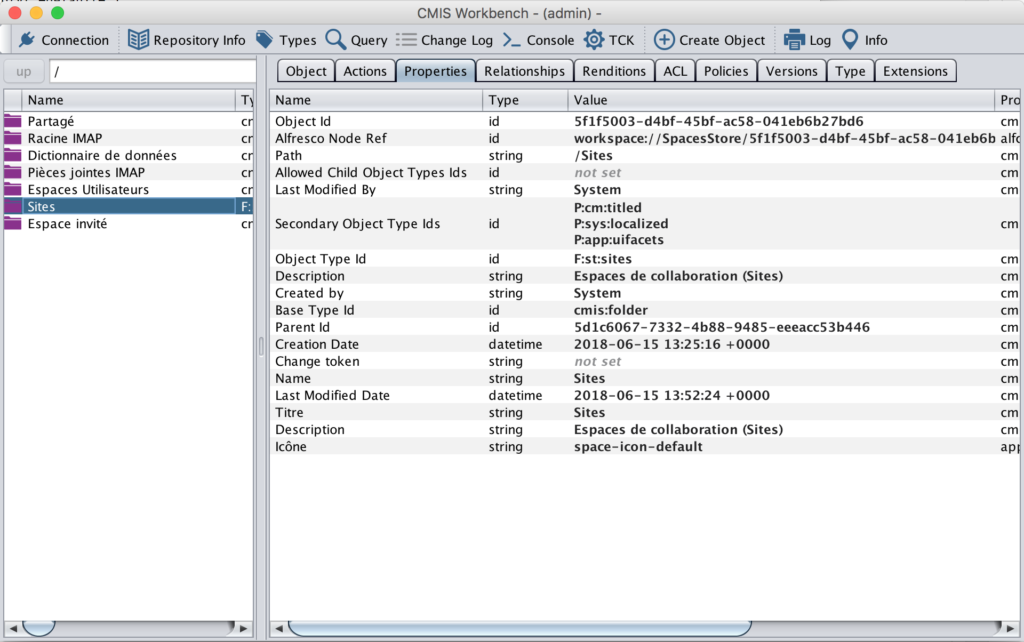Screen dimensions: 1024x642
Task: Open the Console prompt icon
Action: pos(511,40)
